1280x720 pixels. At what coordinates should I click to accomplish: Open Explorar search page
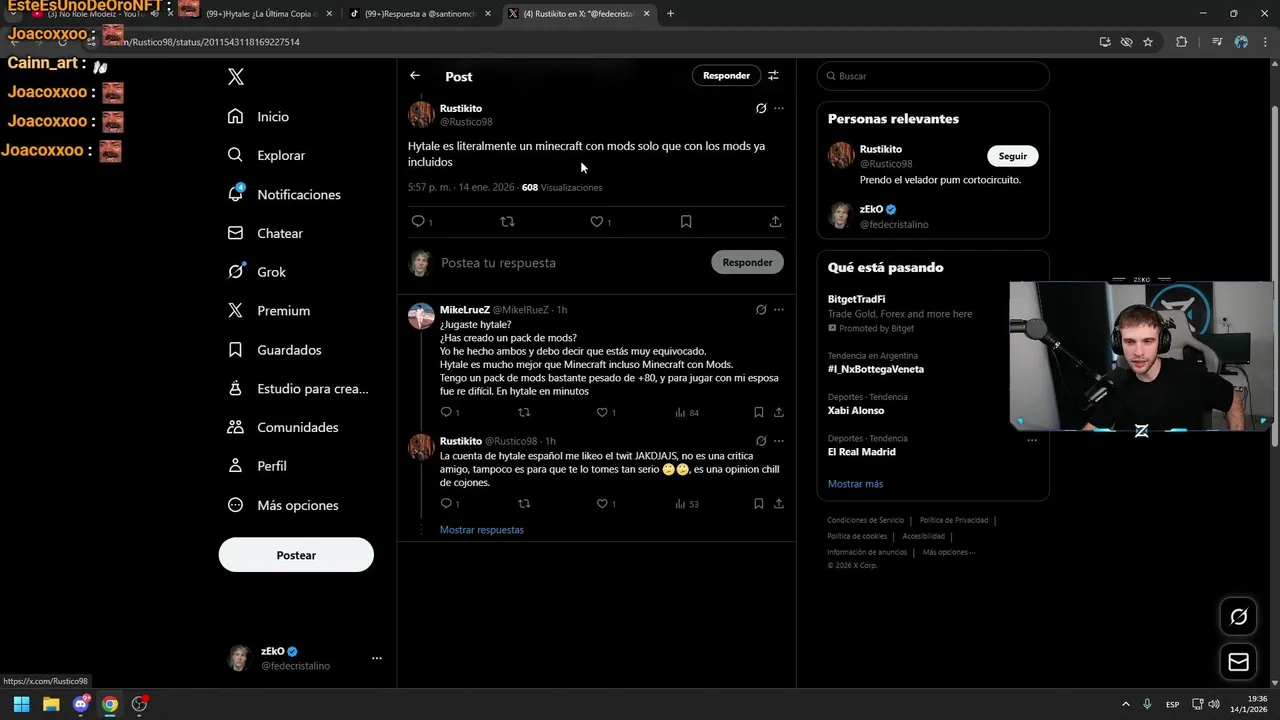[266, 155]
